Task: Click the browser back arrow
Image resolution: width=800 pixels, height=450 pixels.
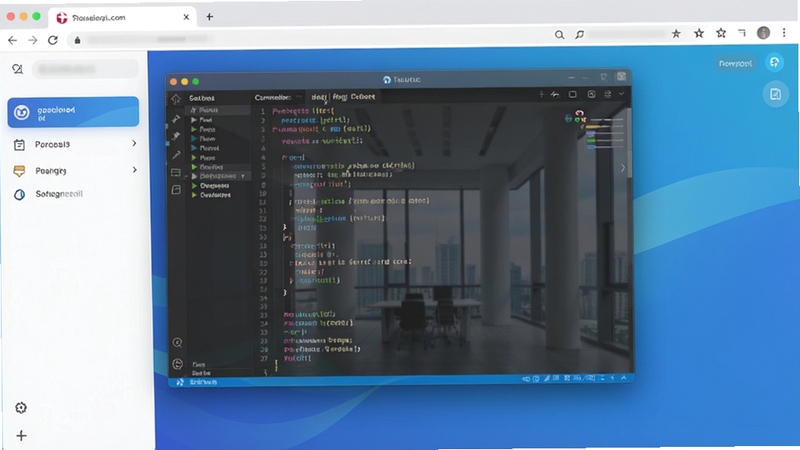Action: pyautogui.click(x=12, y=40)
